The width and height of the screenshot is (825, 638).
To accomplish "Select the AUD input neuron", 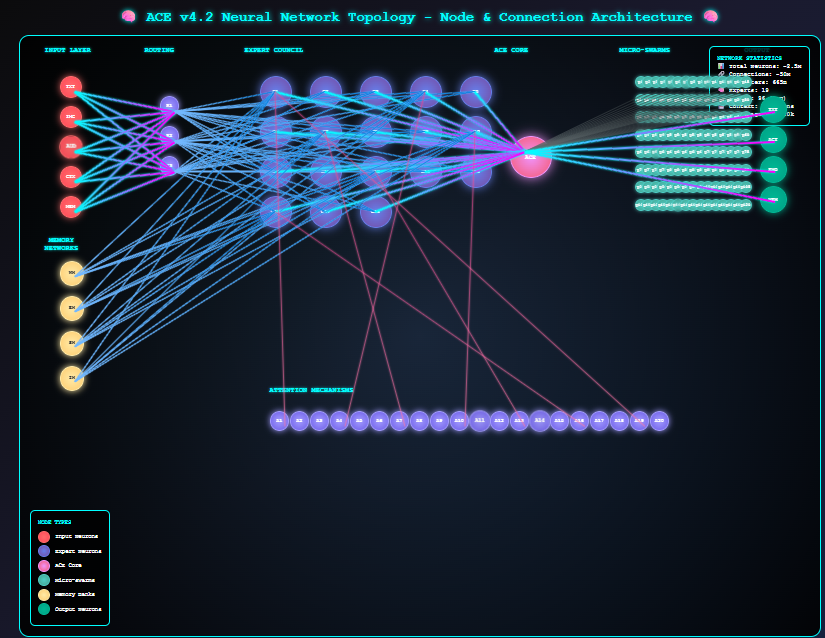I will [71, 147].
